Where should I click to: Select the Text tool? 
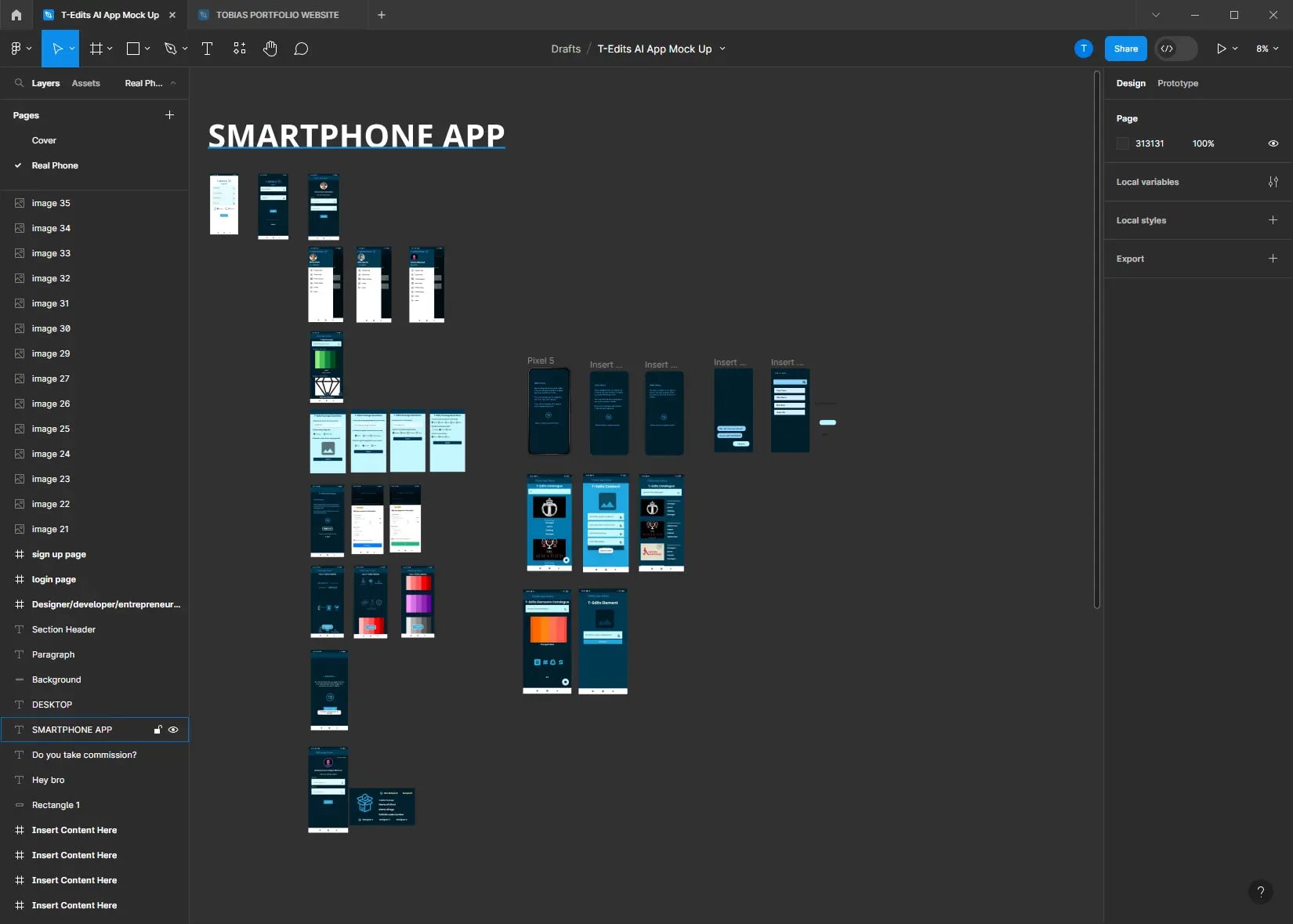point(207,49)
